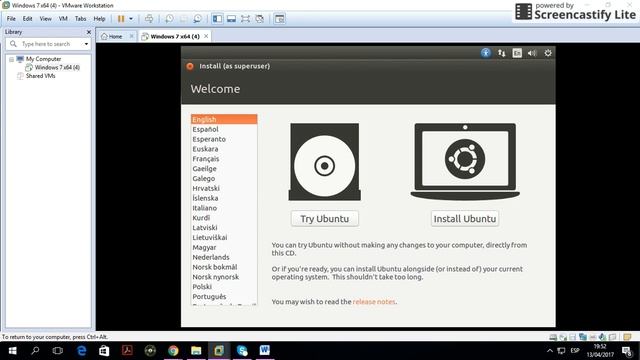The height and width of the screenshot is (360, 640).
Task: Launch Microsoft Edge from the taskbar
Action: [82, 351]
